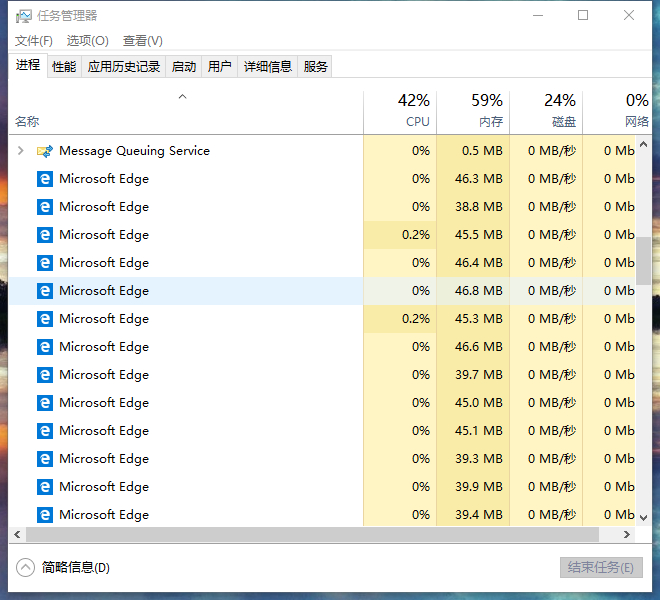660x600 pixels.
Task: Click the 45.3 MB memory cell
Action: pyautogui.click(x=473, y=319)
